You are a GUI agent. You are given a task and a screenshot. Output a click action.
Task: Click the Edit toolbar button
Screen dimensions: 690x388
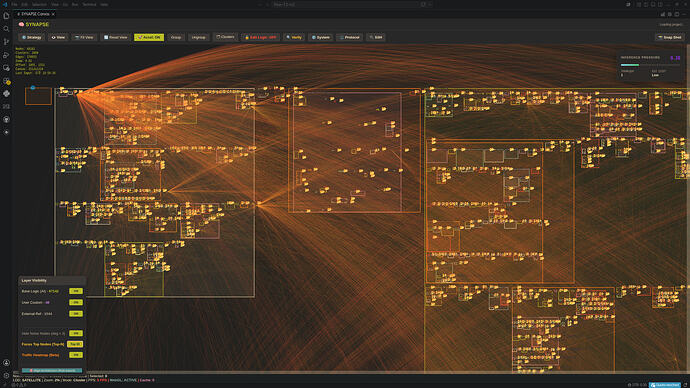pyautogui.click(x=376, y=37)
